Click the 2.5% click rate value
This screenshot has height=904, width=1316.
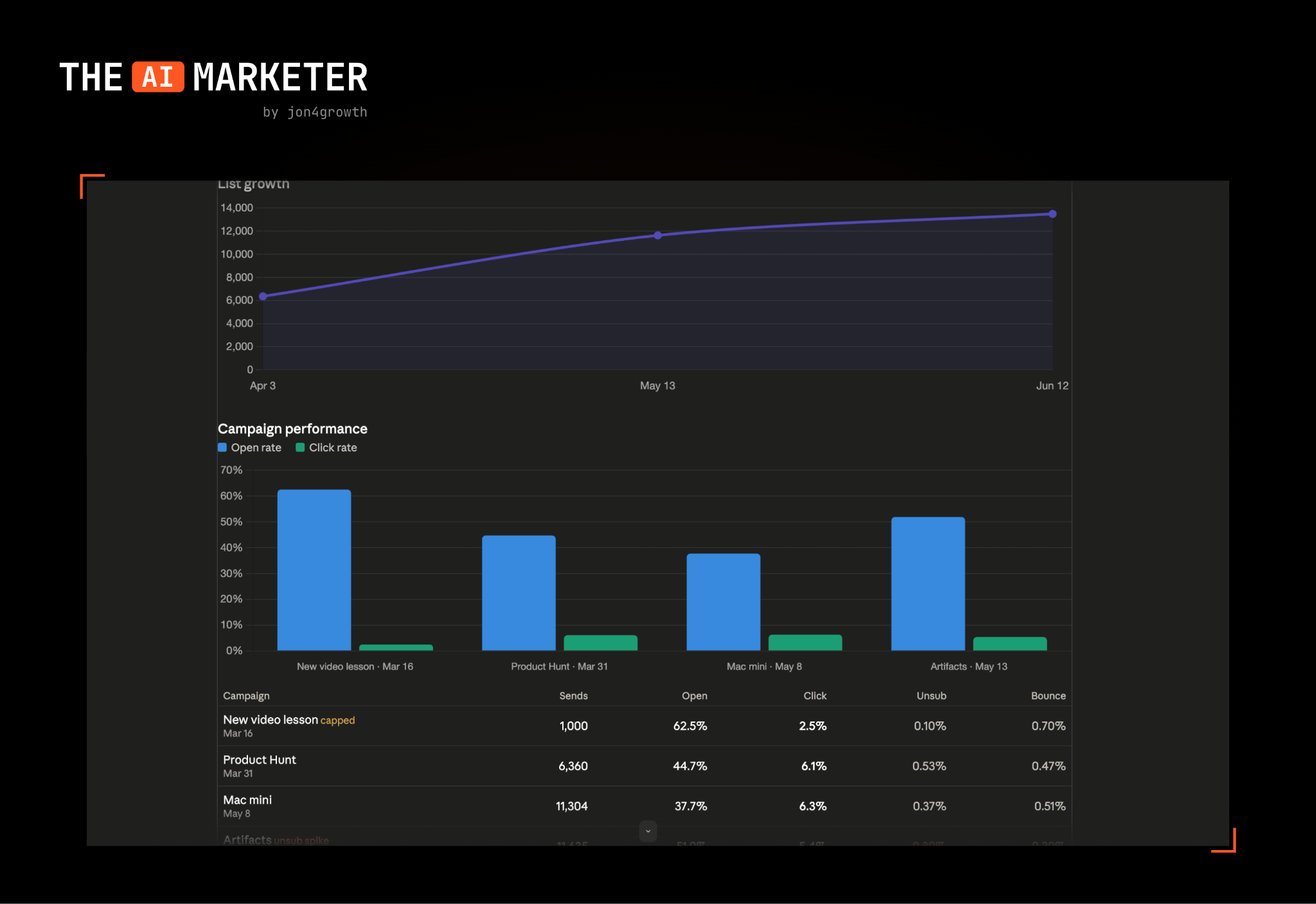point(813,726)
